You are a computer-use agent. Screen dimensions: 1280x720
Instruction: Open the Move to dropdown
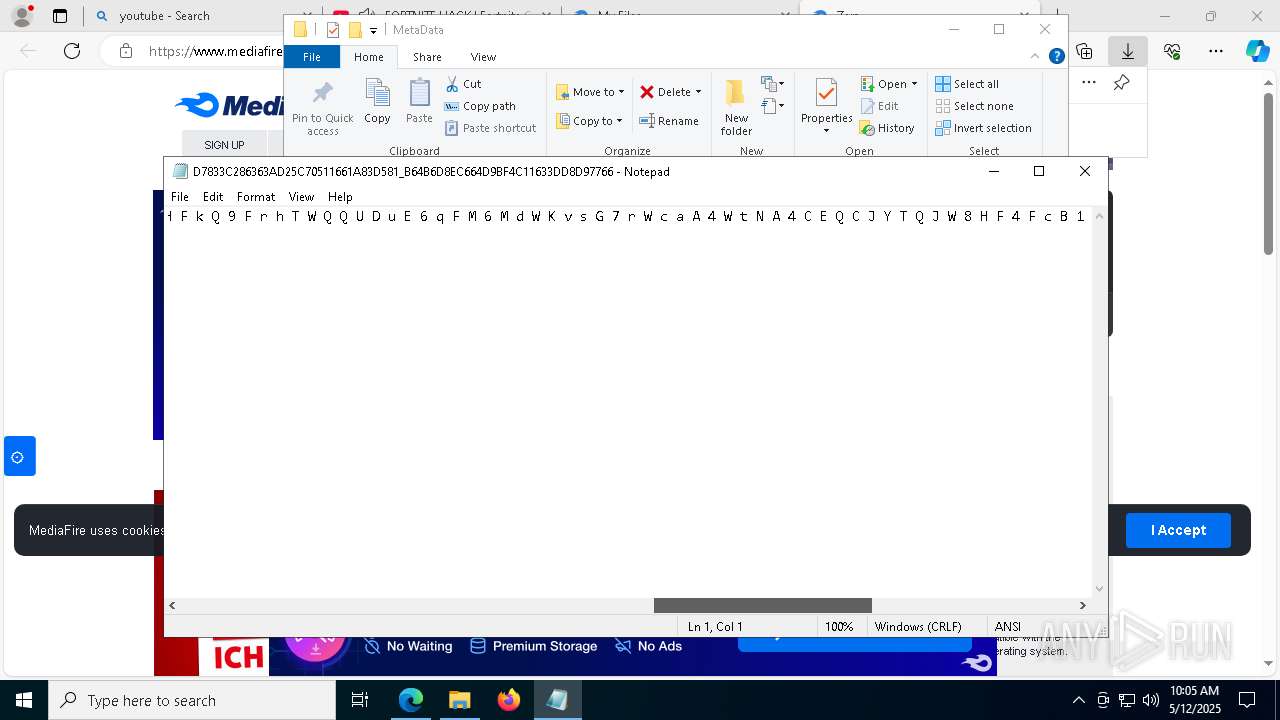pyautogui.click(x=590, y=92)
